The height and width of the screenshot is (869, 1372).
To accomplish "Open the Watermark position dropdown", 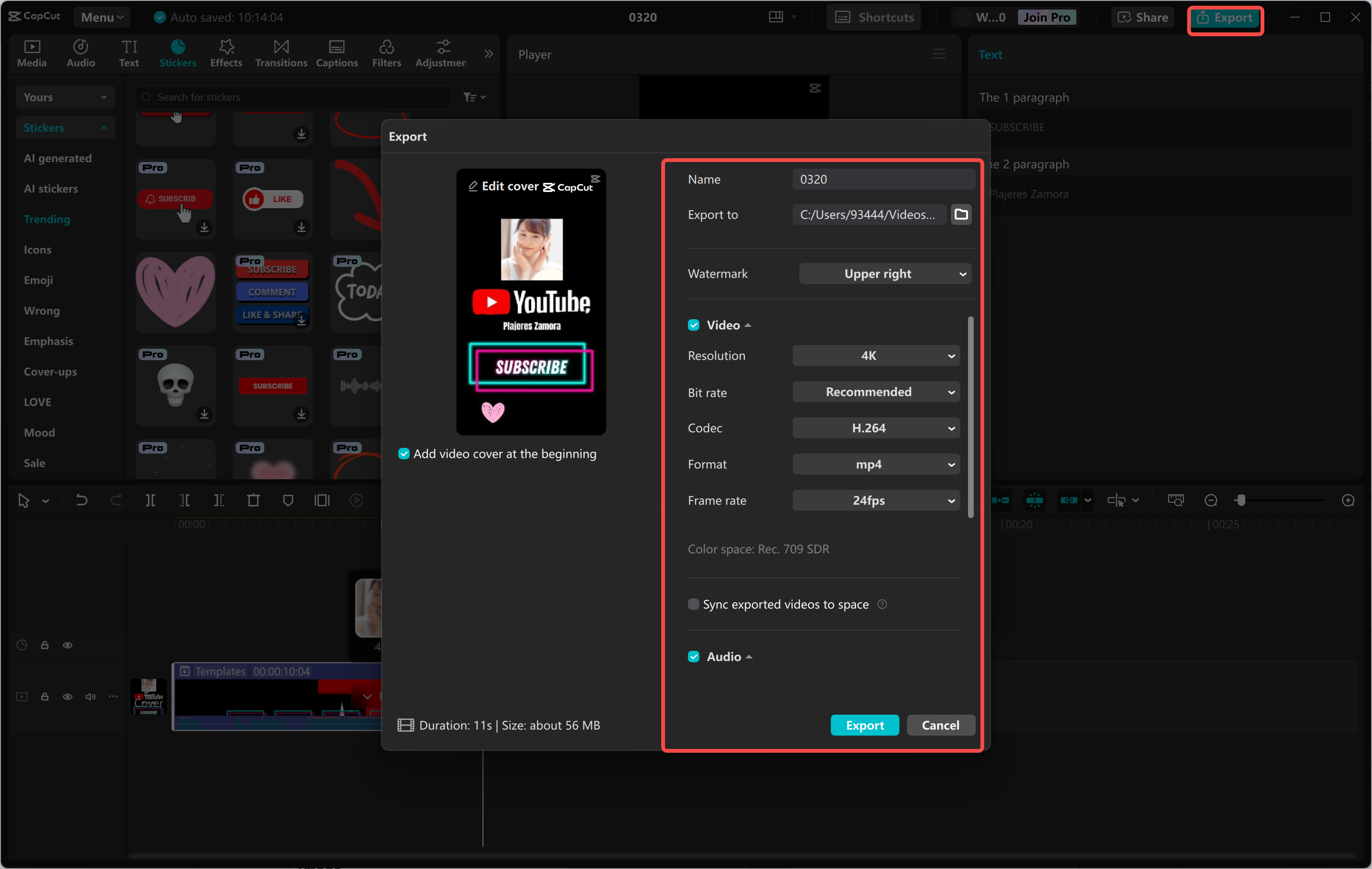I will 885,273.
